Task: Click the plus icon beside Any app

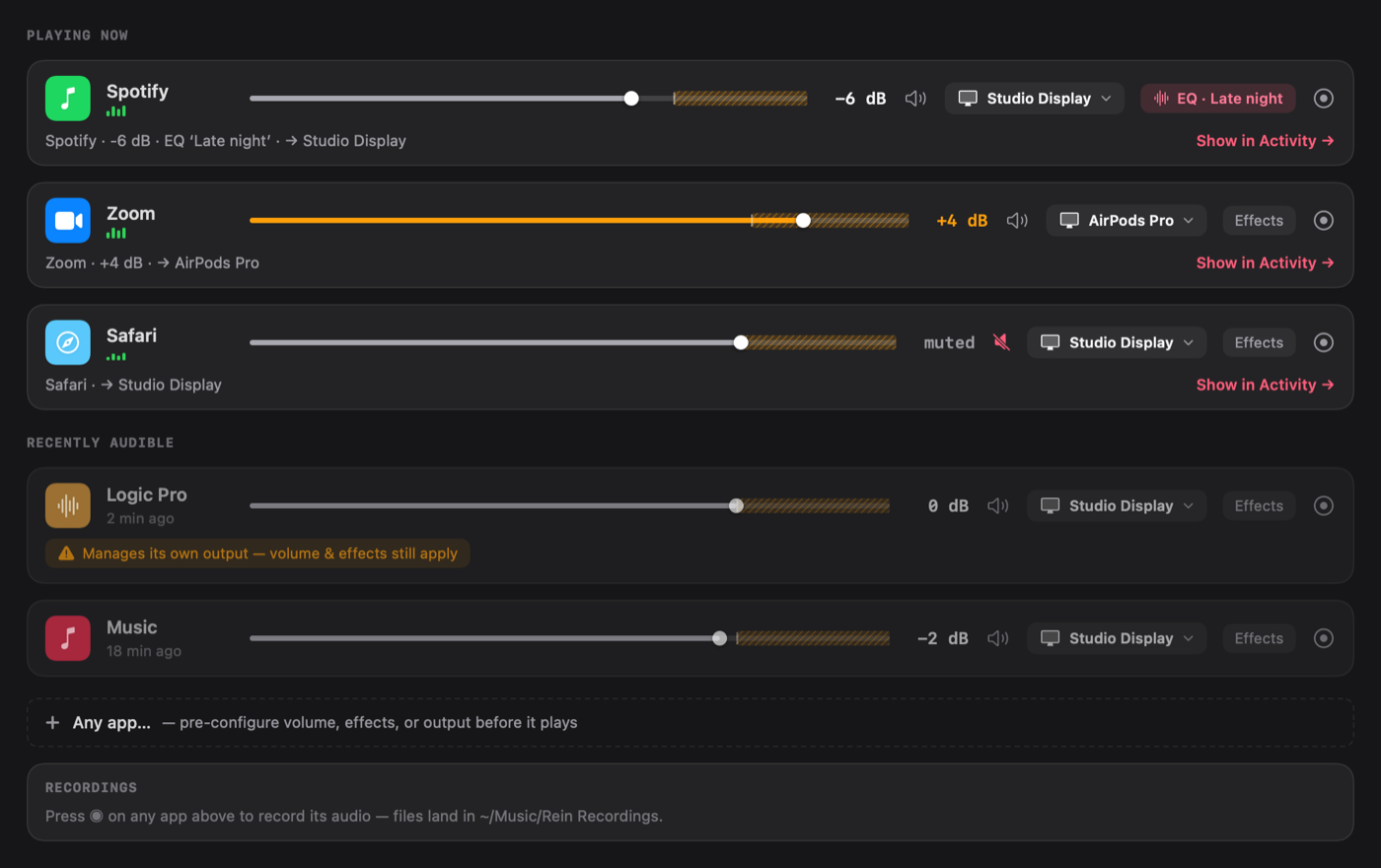Action: pos(53,723)
